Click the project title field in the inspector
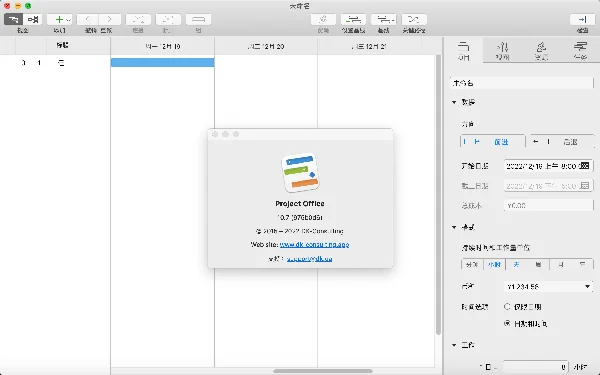 522,83
